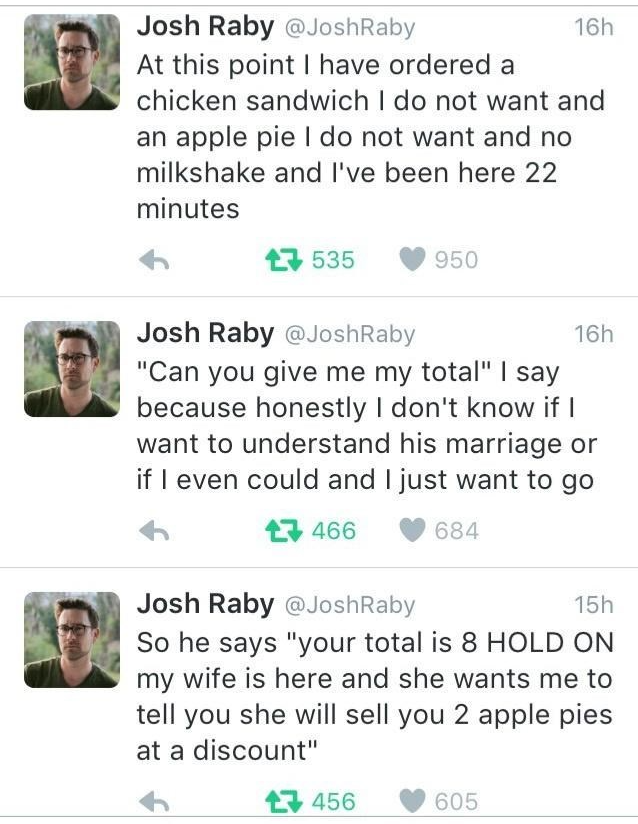Open the 16h timestamp of the first tweet
Screen dimensions: 638x824
click(593, 27)
